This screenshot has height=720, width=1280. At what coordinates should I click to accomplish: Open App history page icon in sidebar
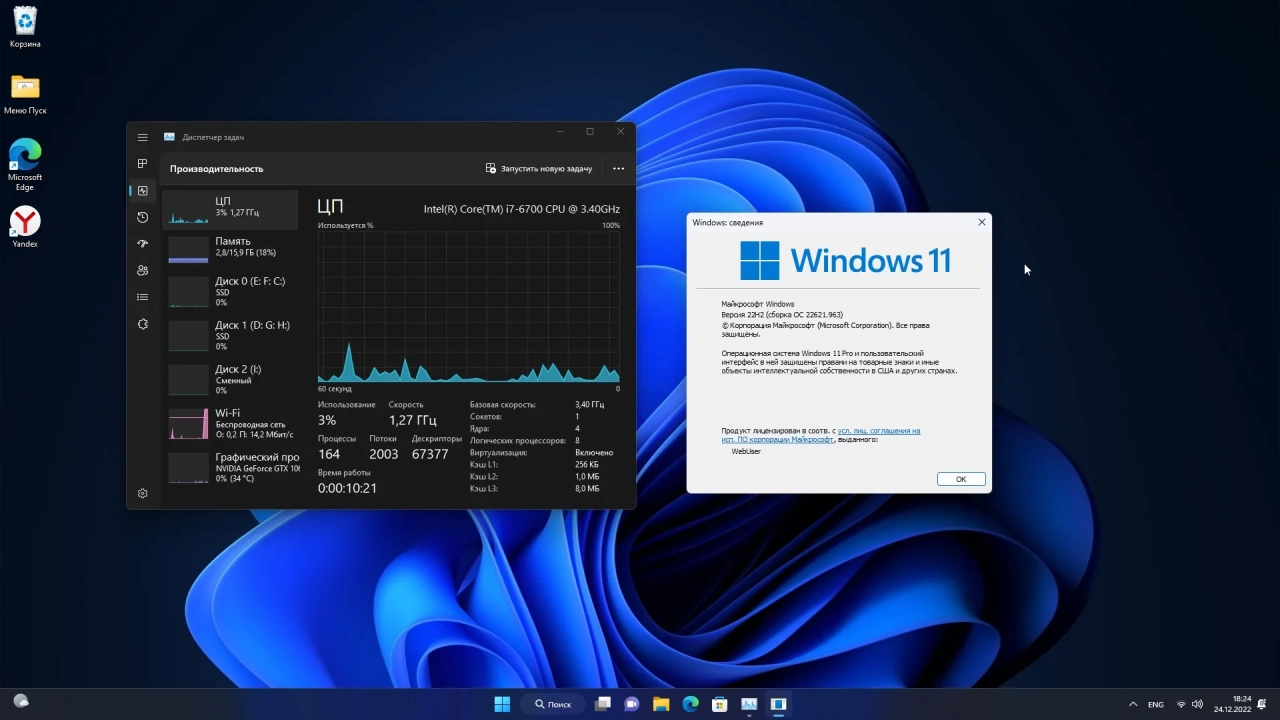[143, 217]
